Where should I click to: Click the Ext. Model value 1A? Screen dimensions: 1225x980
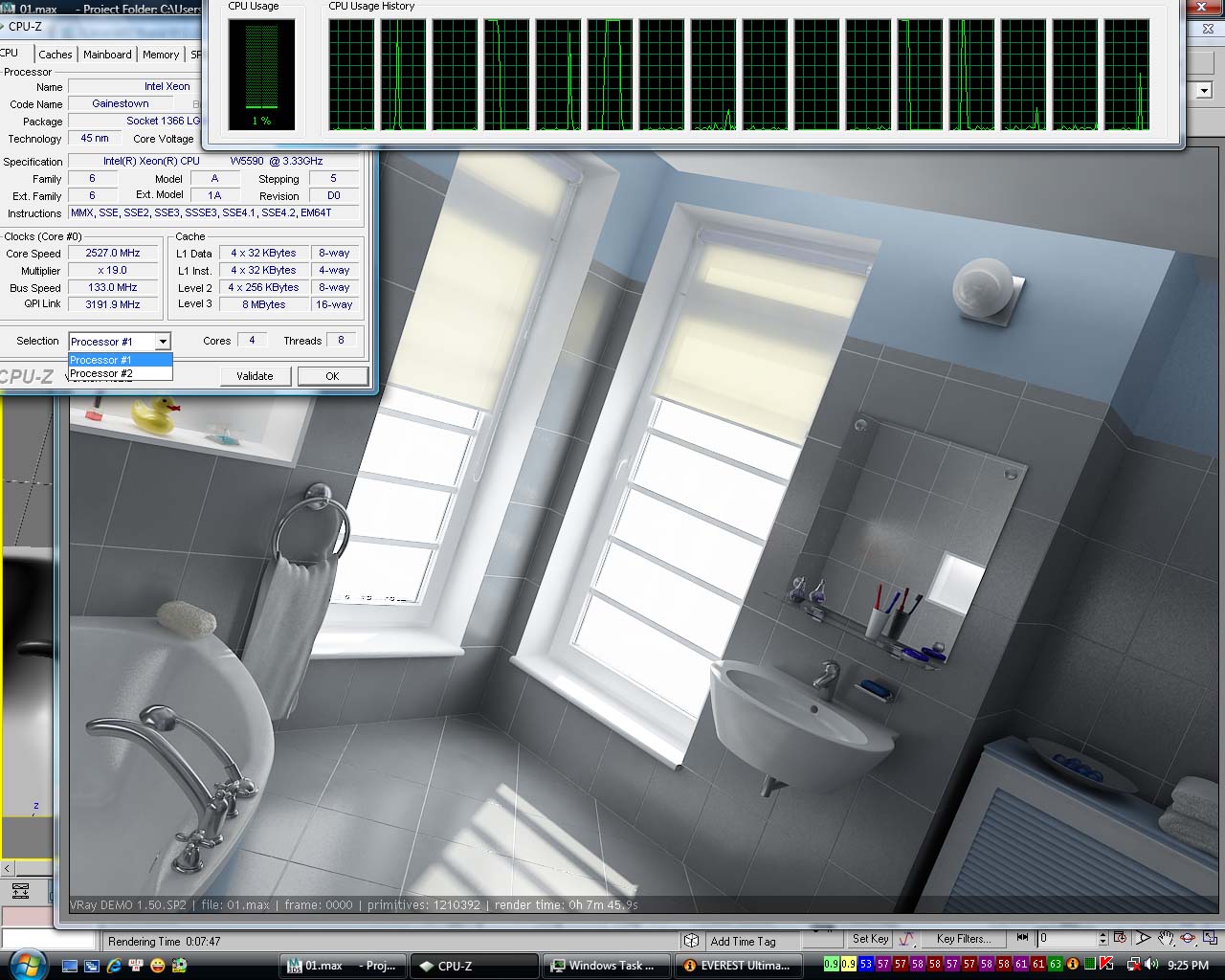click(214, 195)
